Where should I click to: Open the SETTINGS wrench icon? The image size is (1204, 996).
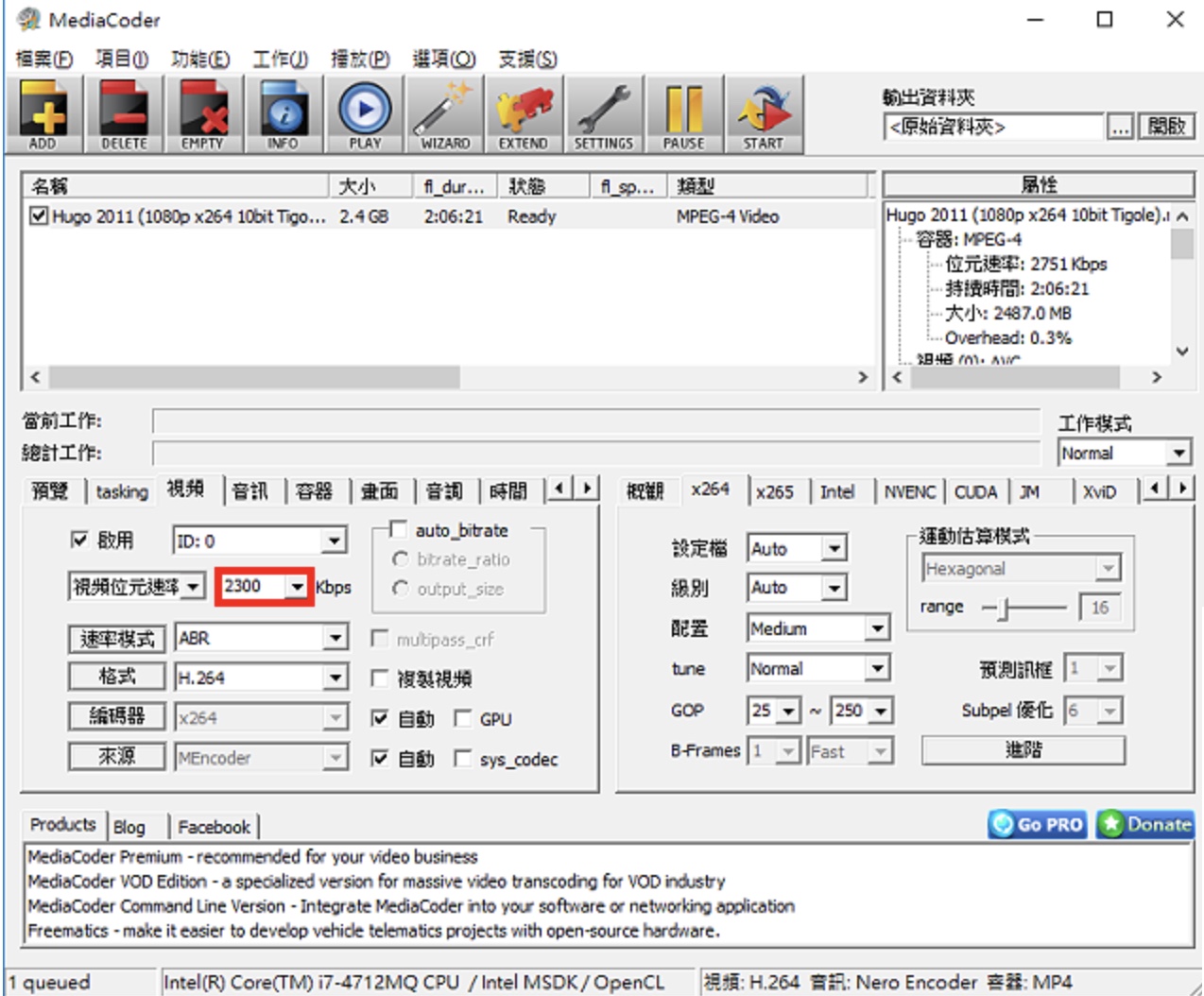604,114
